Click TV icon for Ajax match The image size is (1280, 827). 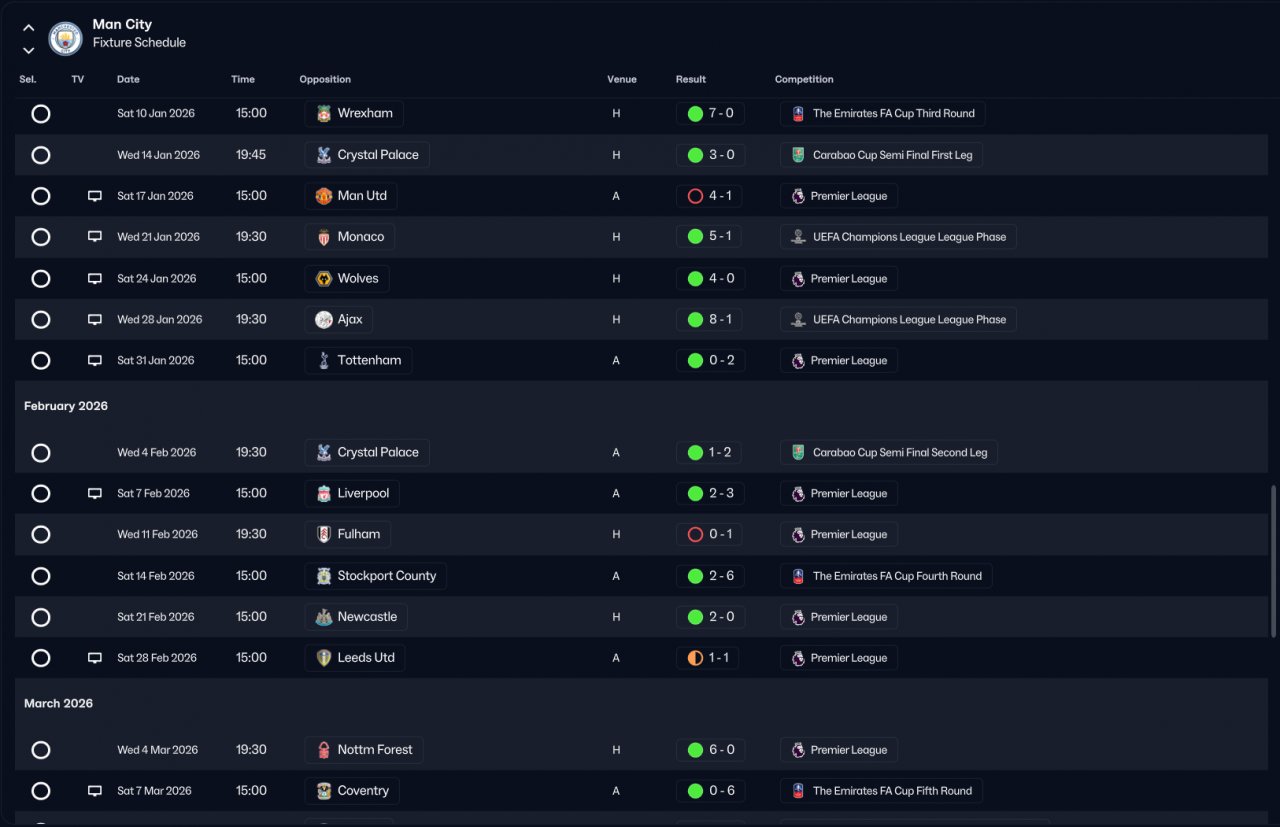pyautogui.click(x=95, y=320)
